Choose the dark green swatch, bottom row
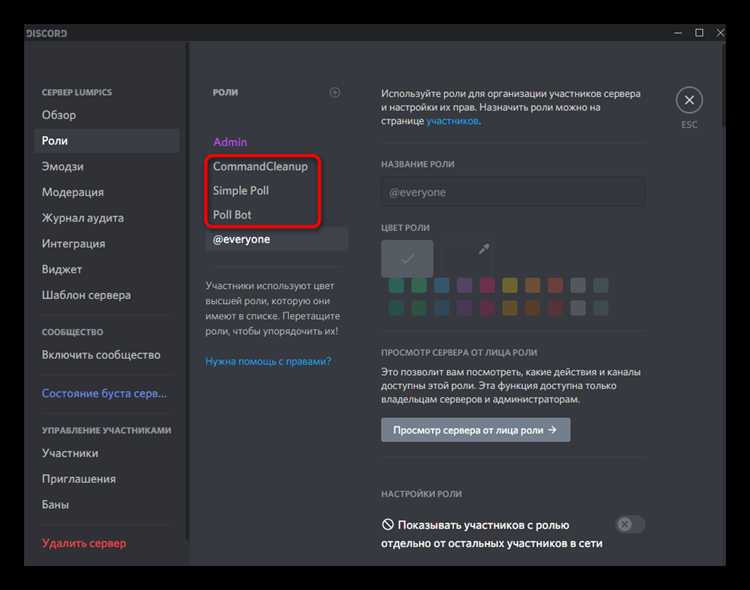Screen dimensions: 750x590 click(x=419, y=308)
